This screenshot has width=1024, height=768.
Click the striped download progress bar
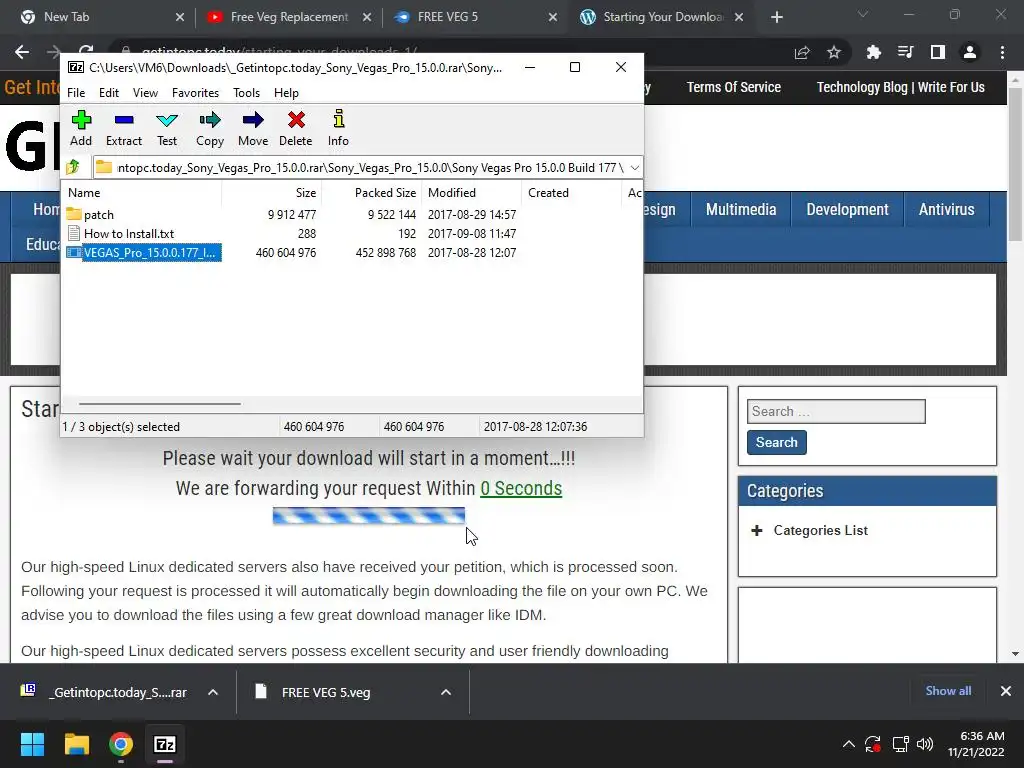point(369,516)
